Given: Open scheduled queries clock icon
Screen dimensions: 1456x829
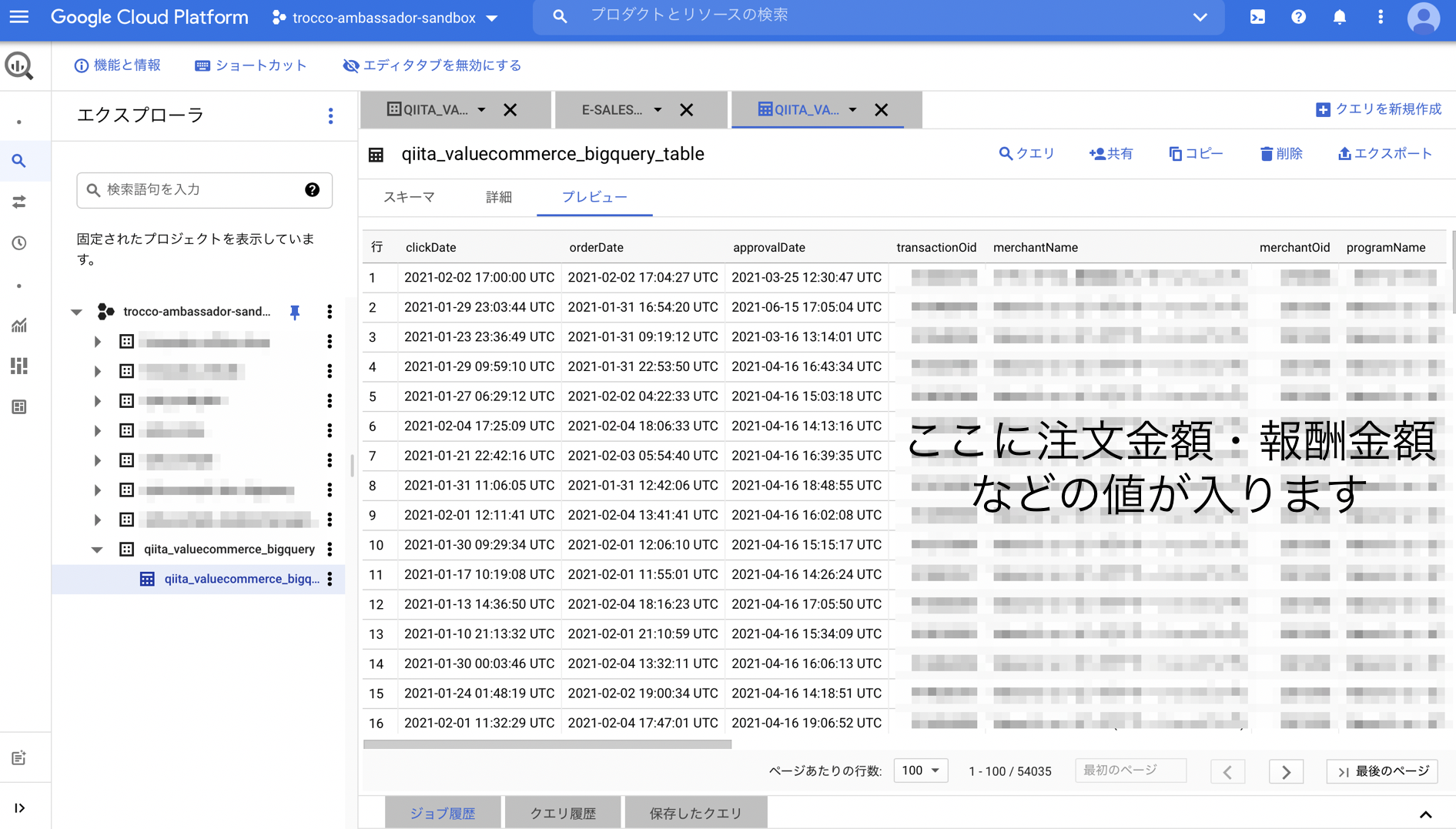Looking at the screenshot, I should pos(19,243).
